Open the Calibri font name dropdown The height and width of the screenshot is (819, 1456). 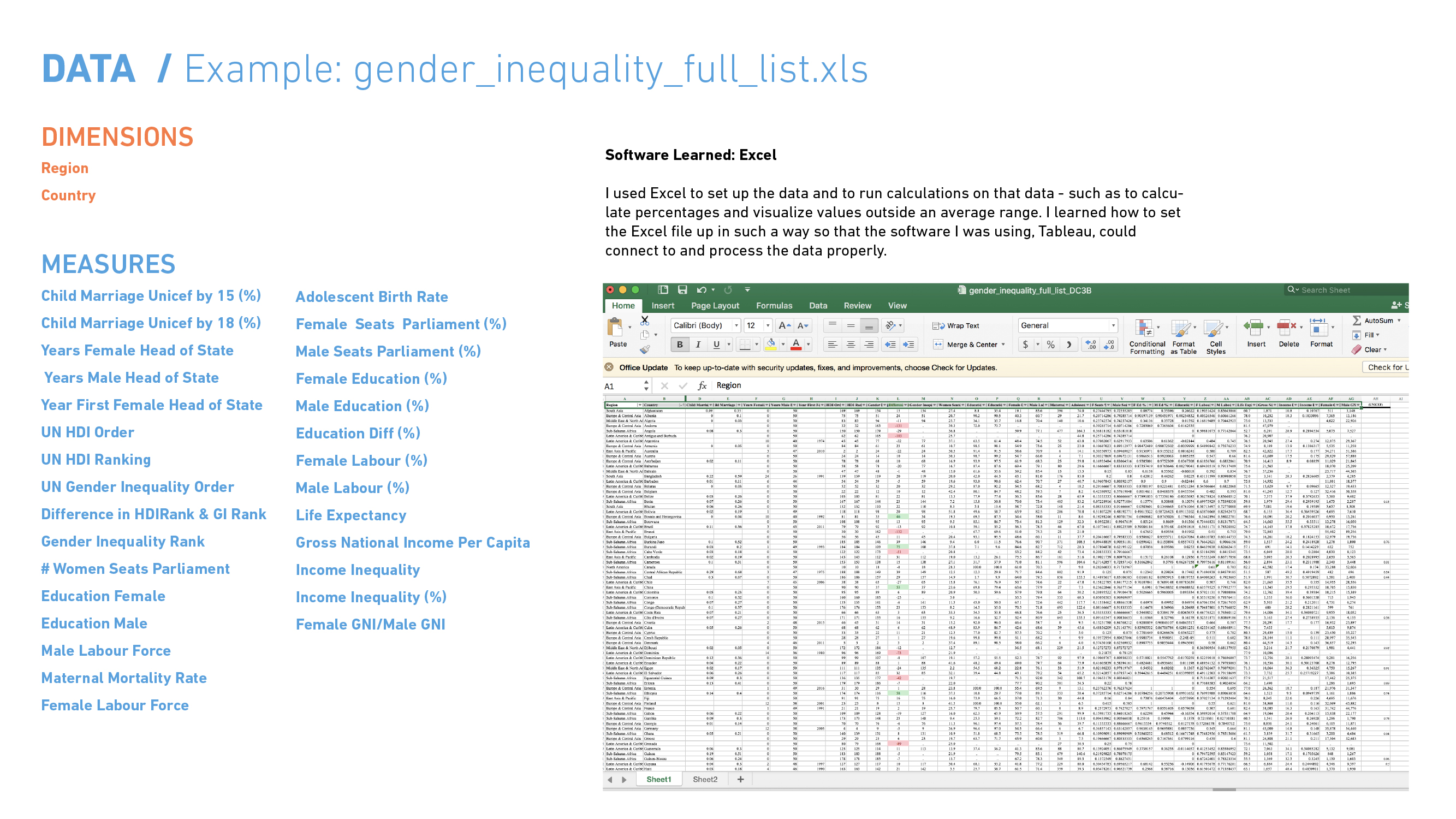click(736, 325)
